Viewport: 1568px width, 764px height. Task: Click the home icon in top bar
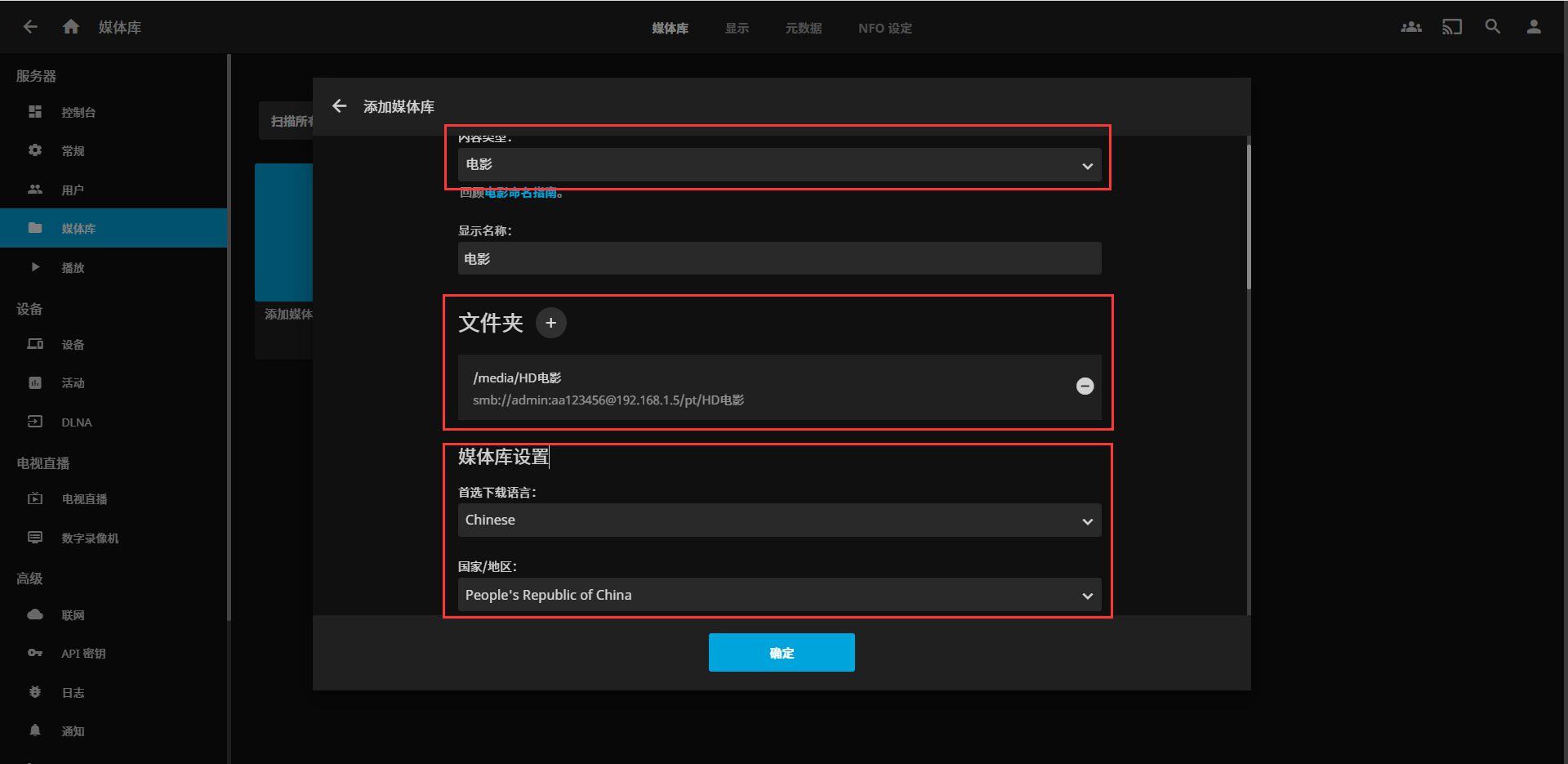pyautogui.click(x=71, y=27)
